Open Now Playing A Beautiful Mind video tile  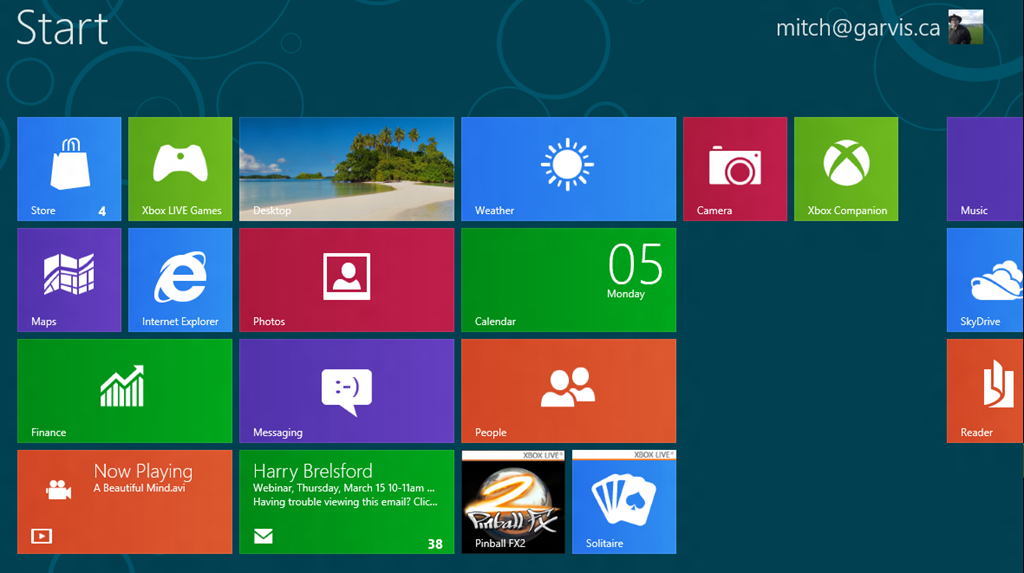pos(124,501)
